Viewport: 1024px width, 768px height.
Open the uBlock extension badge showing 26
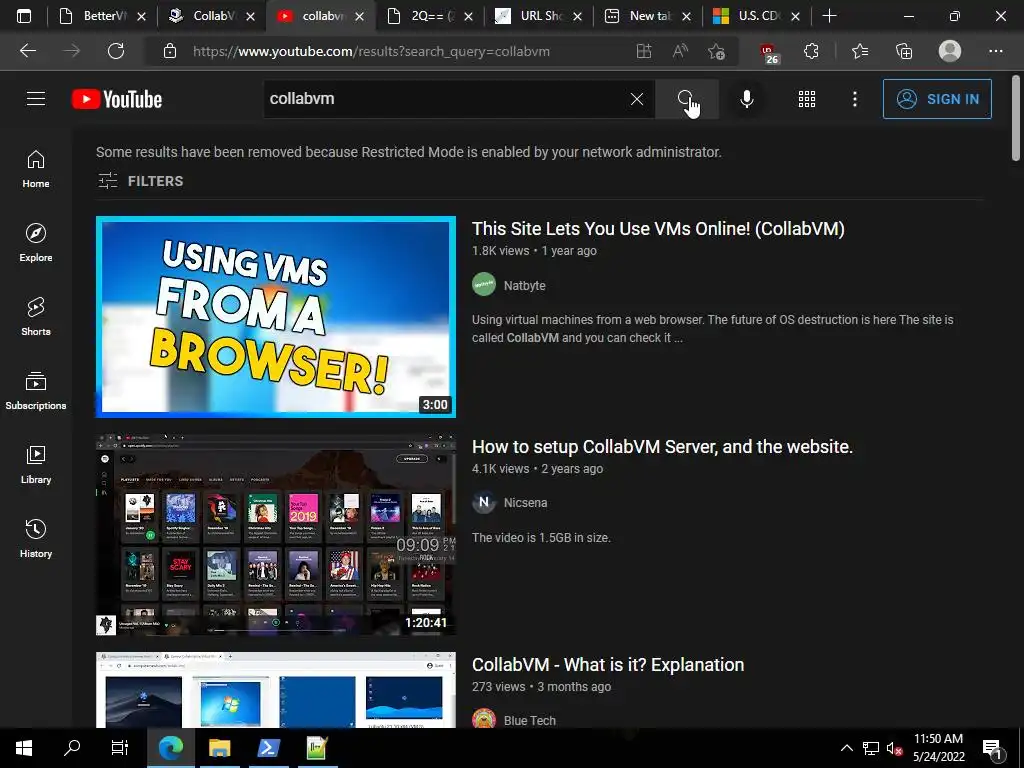pyautogui.click(x=769, y=53)
